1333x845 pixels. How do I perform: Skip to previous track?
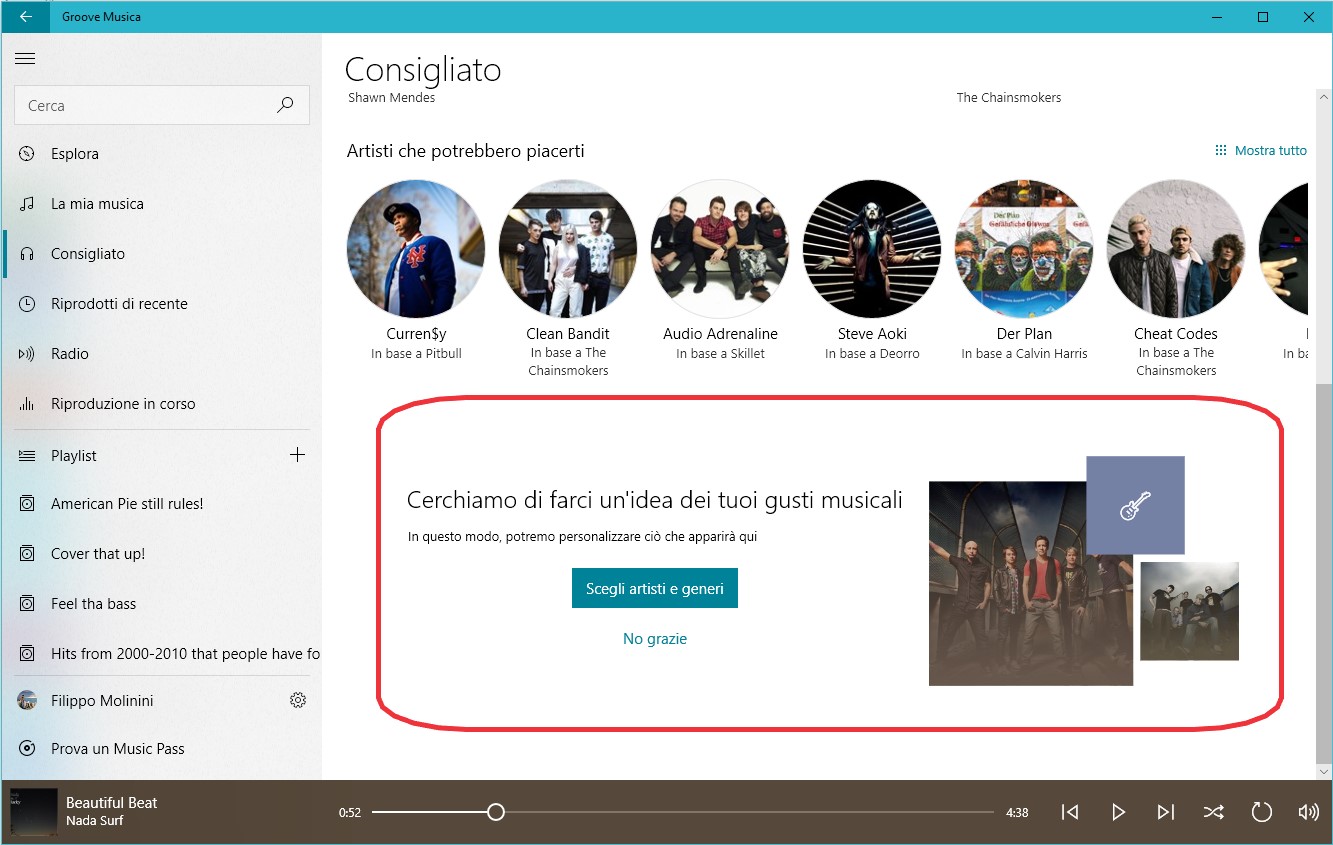coord(1070,812)
